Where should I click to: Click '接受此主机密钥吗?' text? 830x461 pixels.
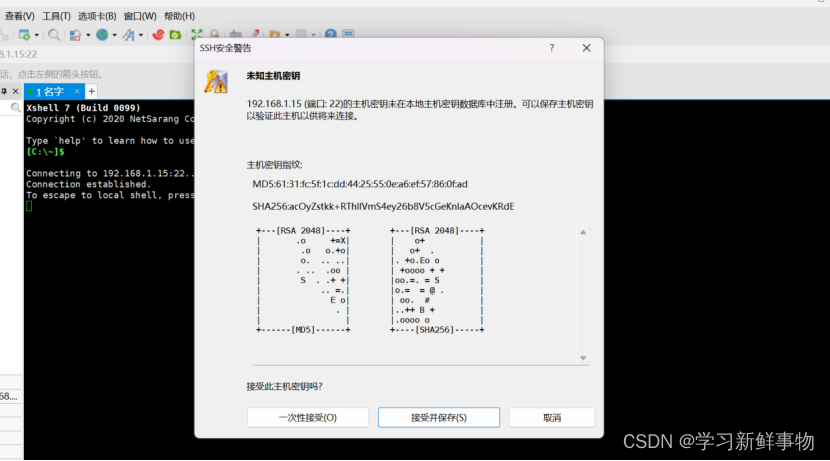284,386
